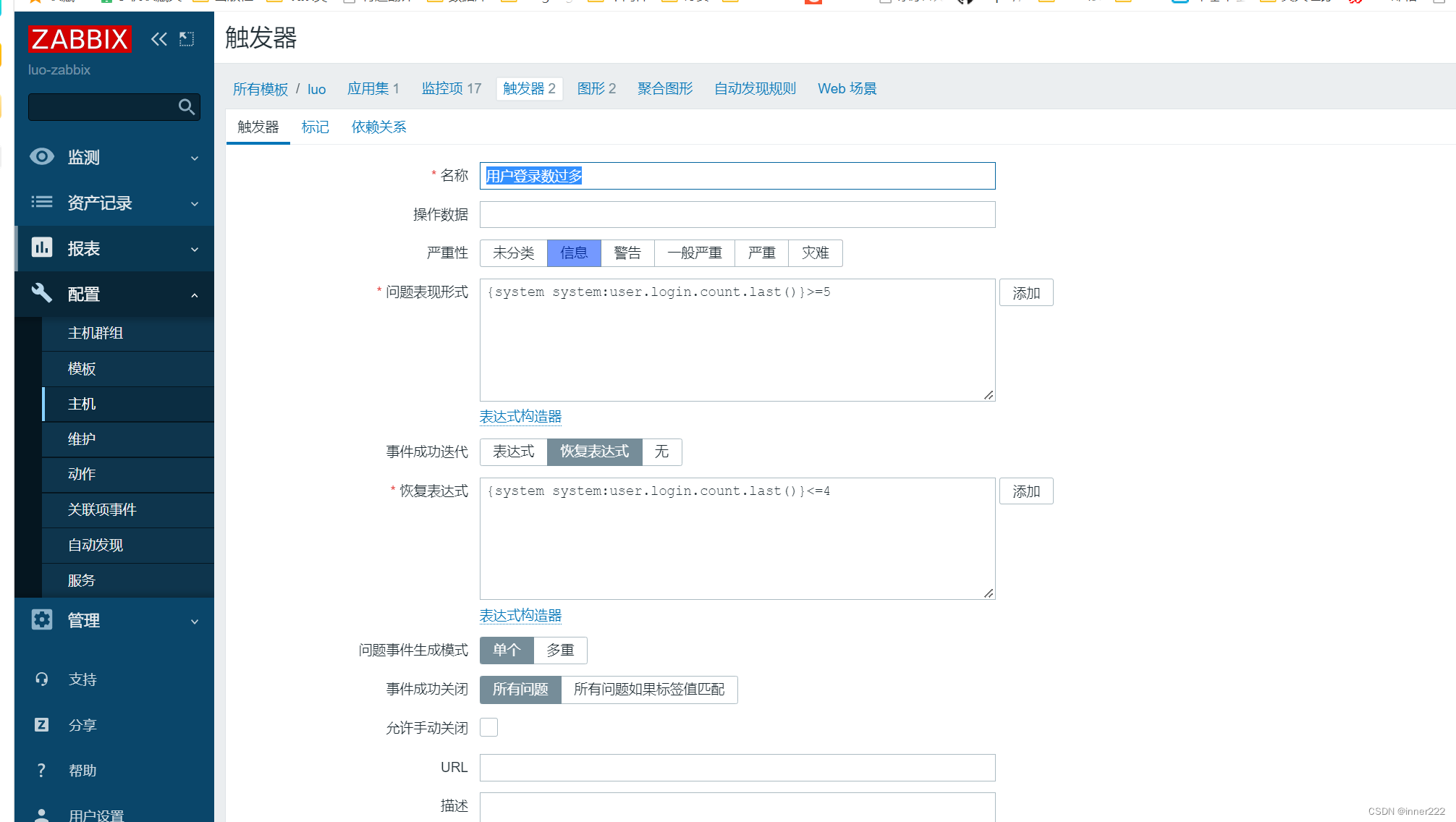Viewport: 1456px width, 822px height.
Task: Expand the 报表 menu chevron
Action: 195,249
